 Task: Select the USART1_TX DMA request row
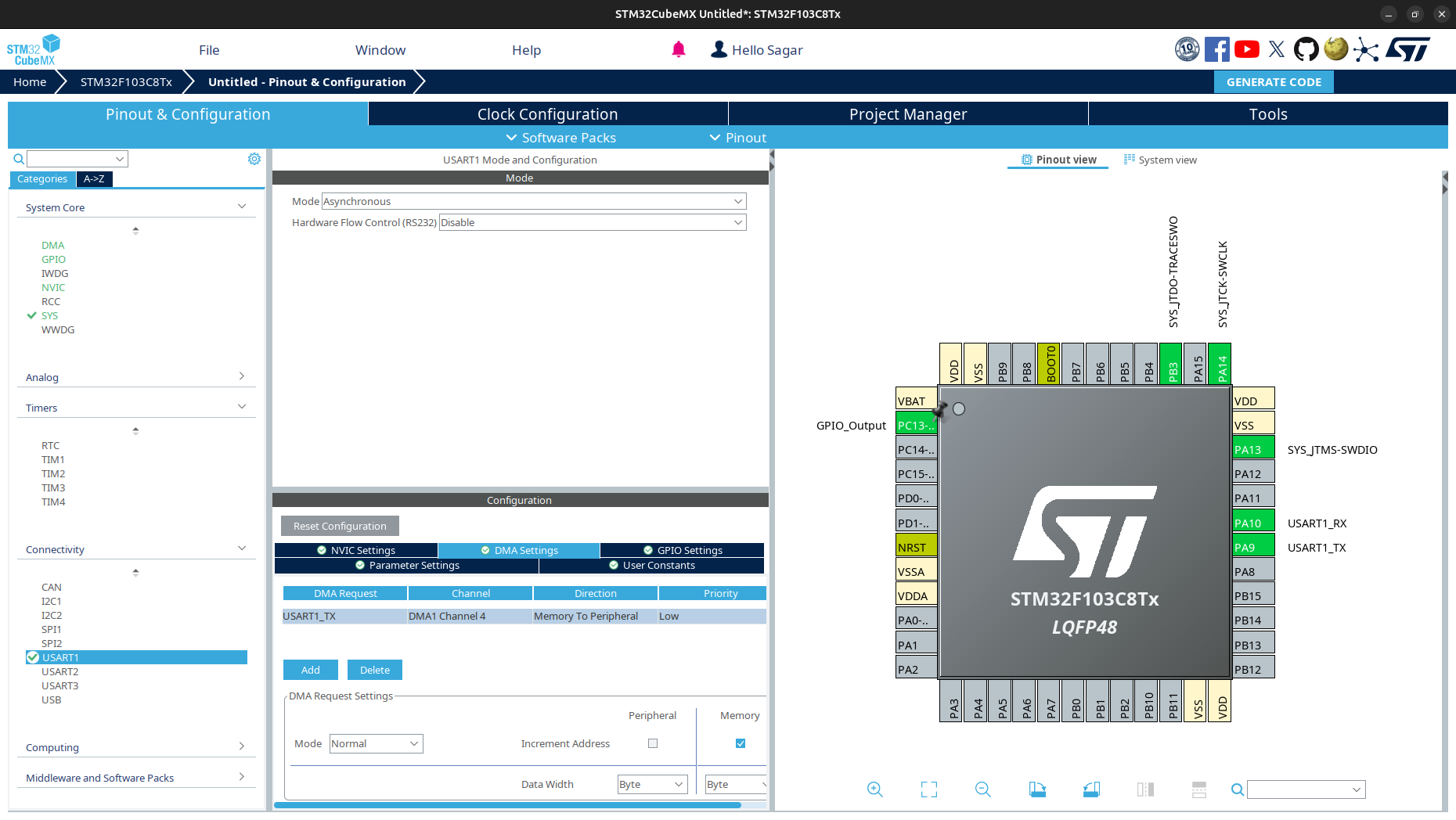[x=524, y=617]
